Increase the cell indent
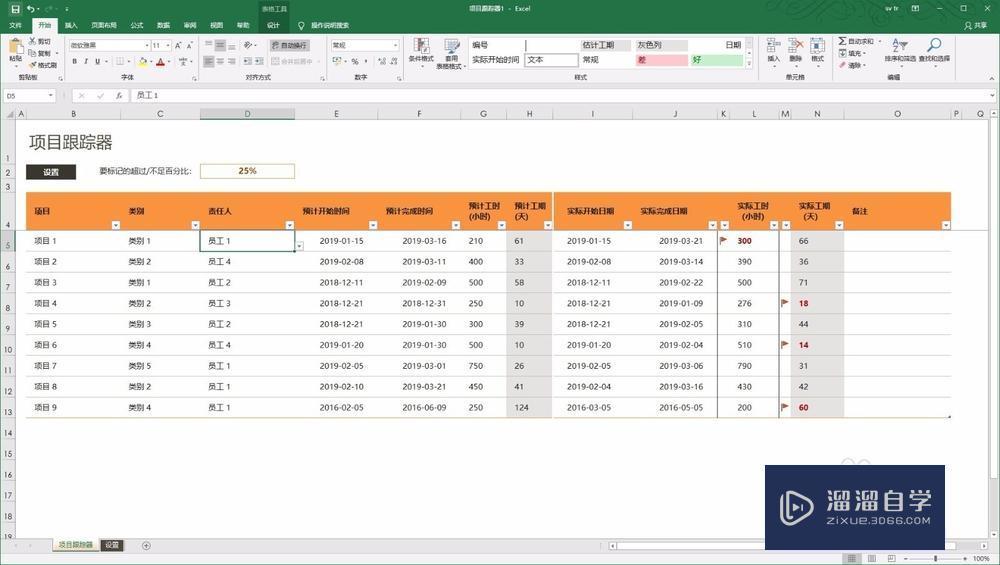The height and width of the screenshot is (565, 1000). [x=259, y=61]
